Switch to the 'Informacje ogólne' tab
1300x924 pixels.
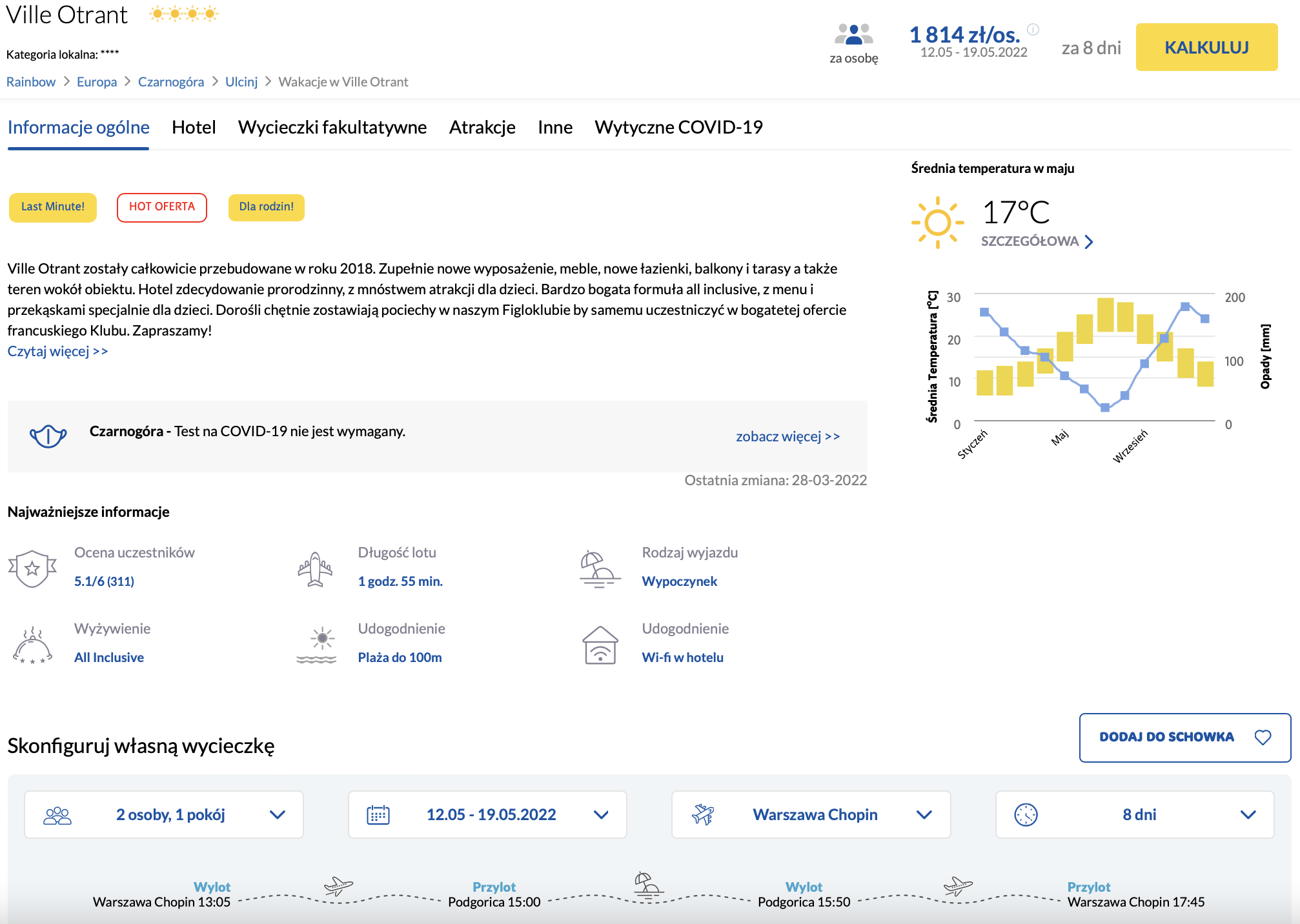tap(79, 127)
